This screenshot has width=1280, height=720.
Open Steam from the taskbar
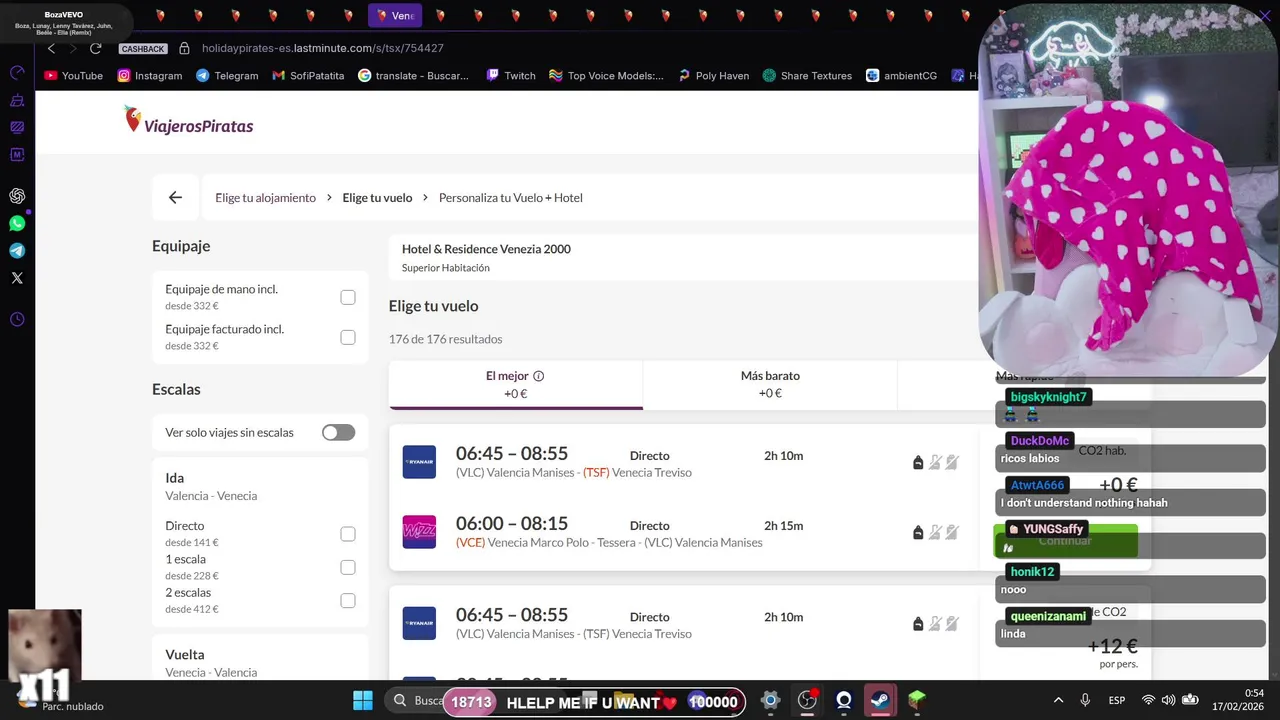click(880, 700)
